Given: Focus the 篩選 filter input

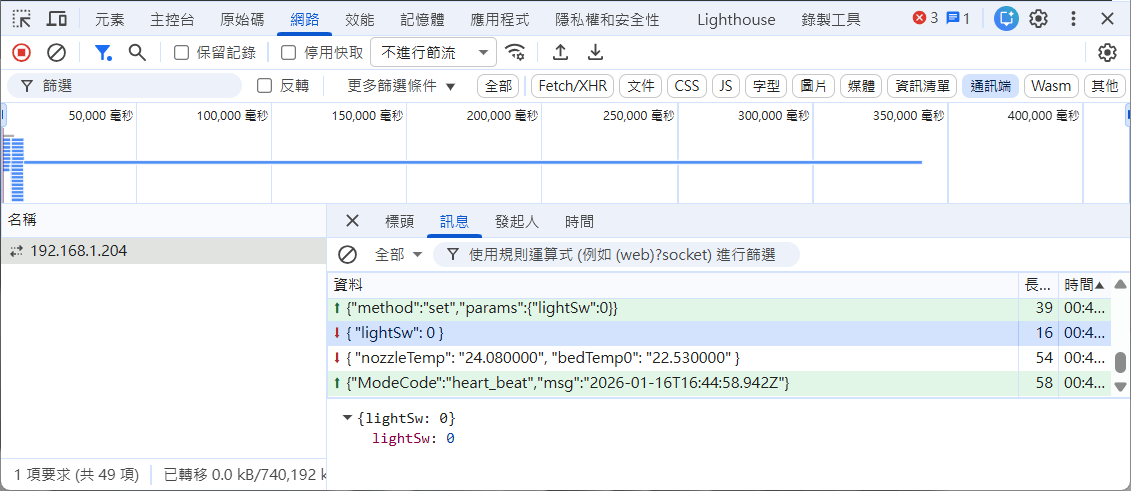Looking at the screenshot, I should [125, 86].
